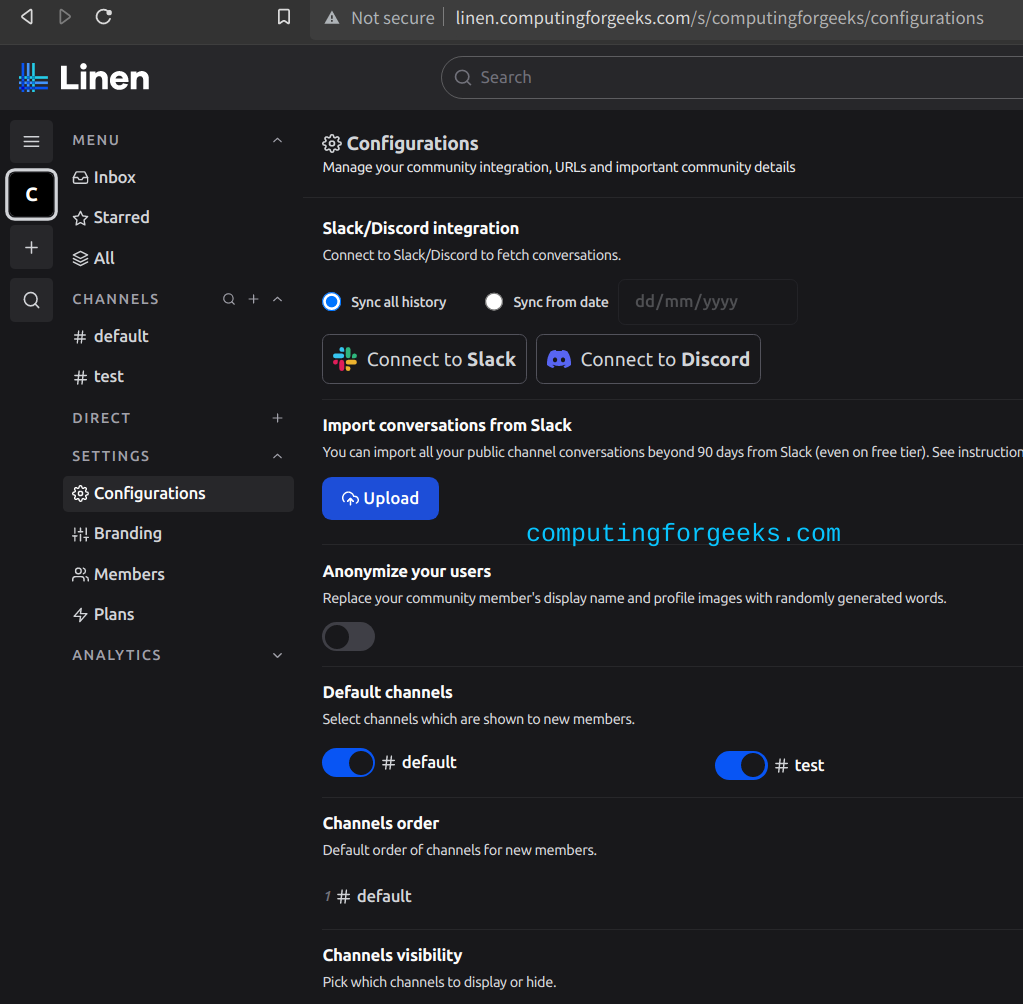1023x1004 pixels.
Task: Click the dd/mm/yyyy date field
Action: tap(707, 301)
